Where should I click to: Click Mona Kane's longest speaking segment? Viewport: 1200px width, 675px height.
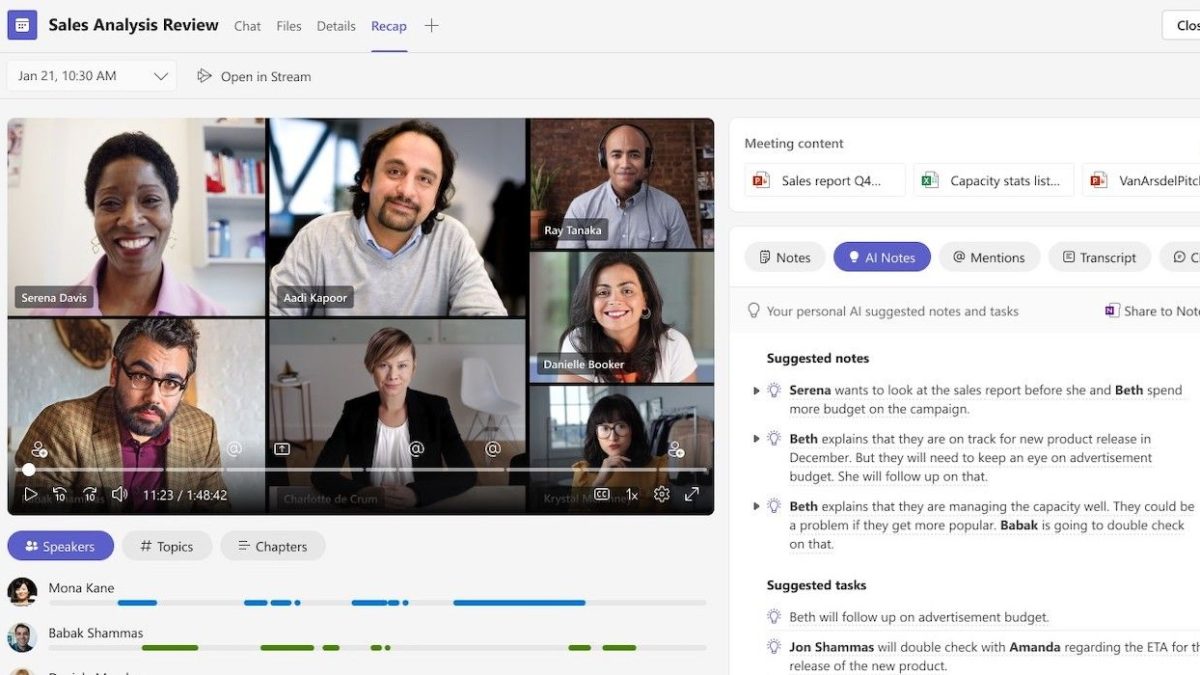[519, 603]
